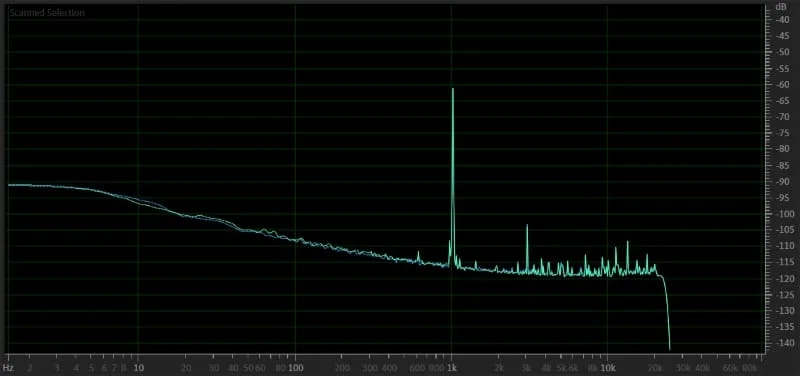Click the '10k' frequency axis label
This screenshot has width=800, height=376.
coord(607,367)
